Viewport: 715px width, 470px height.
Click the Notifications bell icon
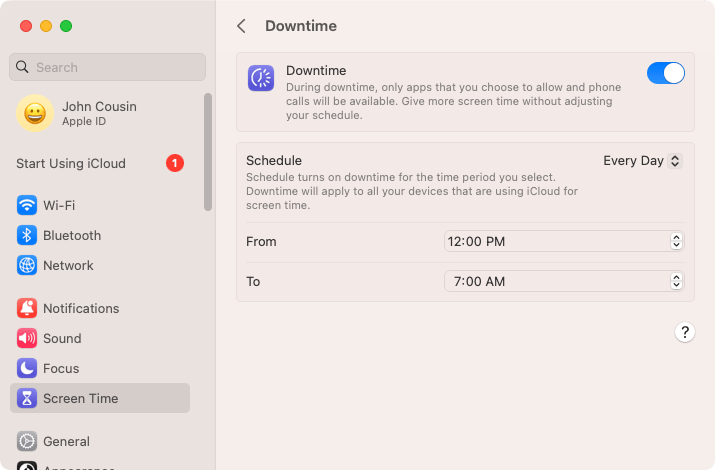pyautogui.click(x=27, y=308)
